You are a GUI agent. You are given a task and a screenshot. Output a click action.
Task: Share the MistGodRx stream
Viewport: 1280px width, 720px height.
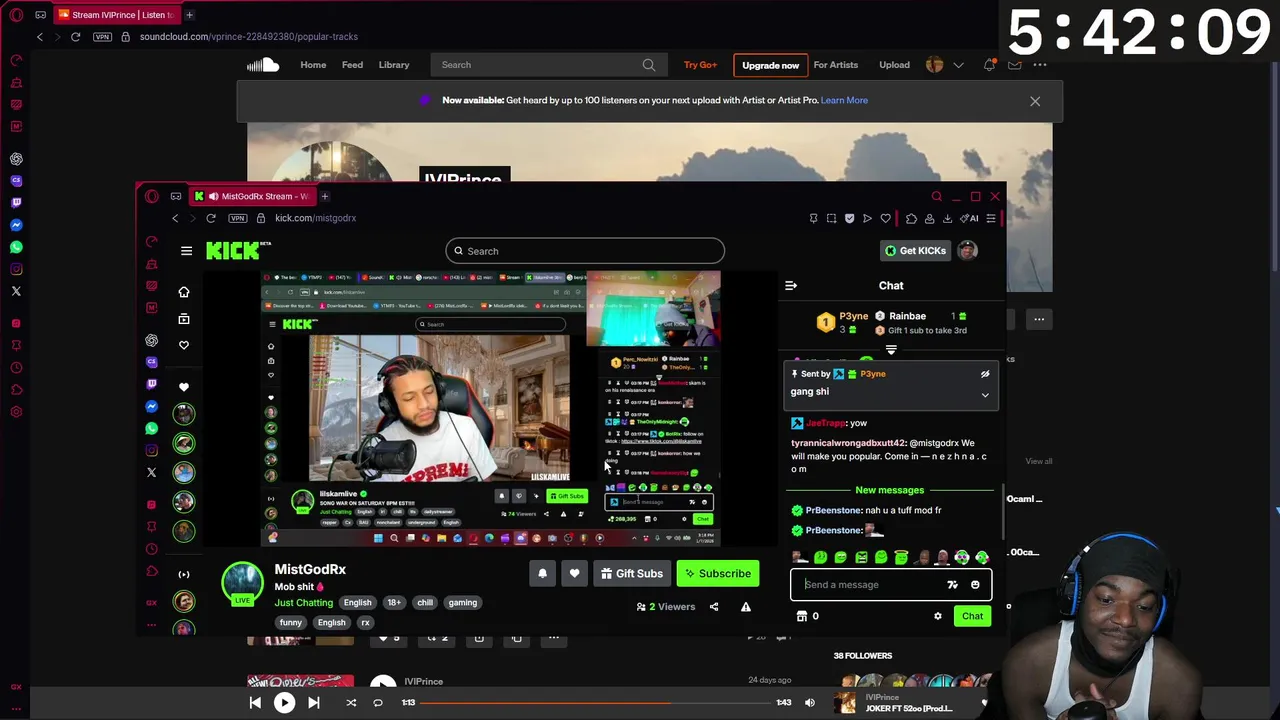point(713,607)
